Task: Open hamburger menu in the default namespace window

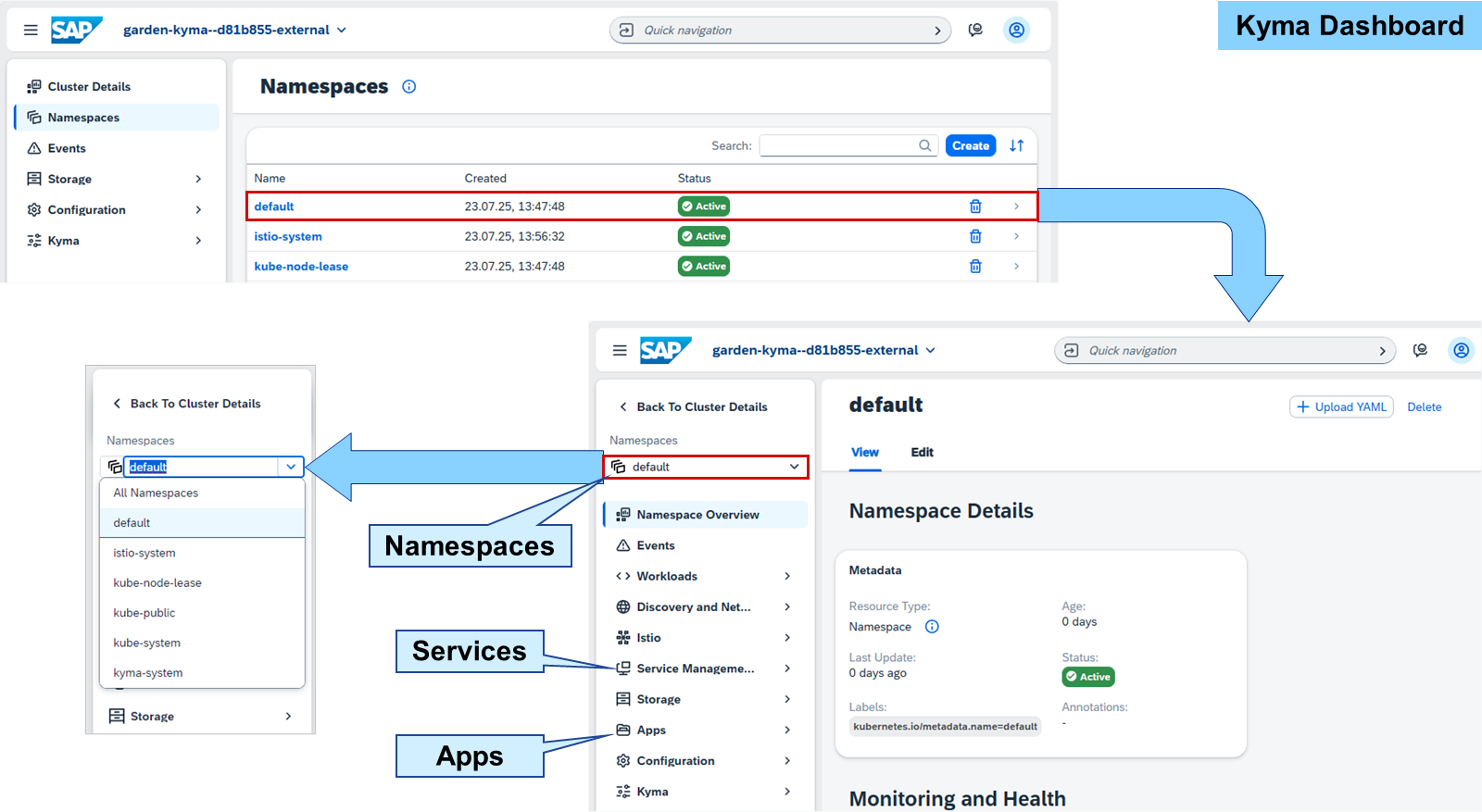Action: (x=620, y=351)
